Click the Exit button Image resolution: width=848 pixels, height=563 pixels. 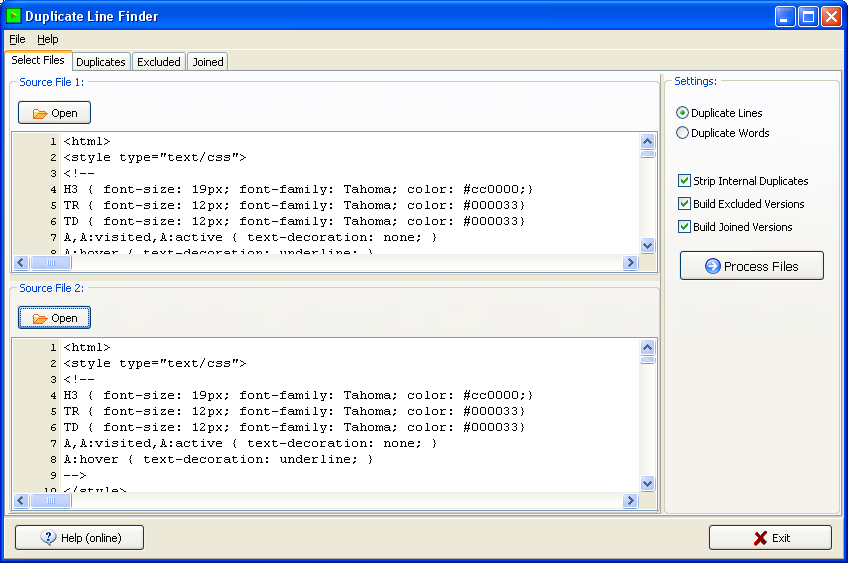770,538
